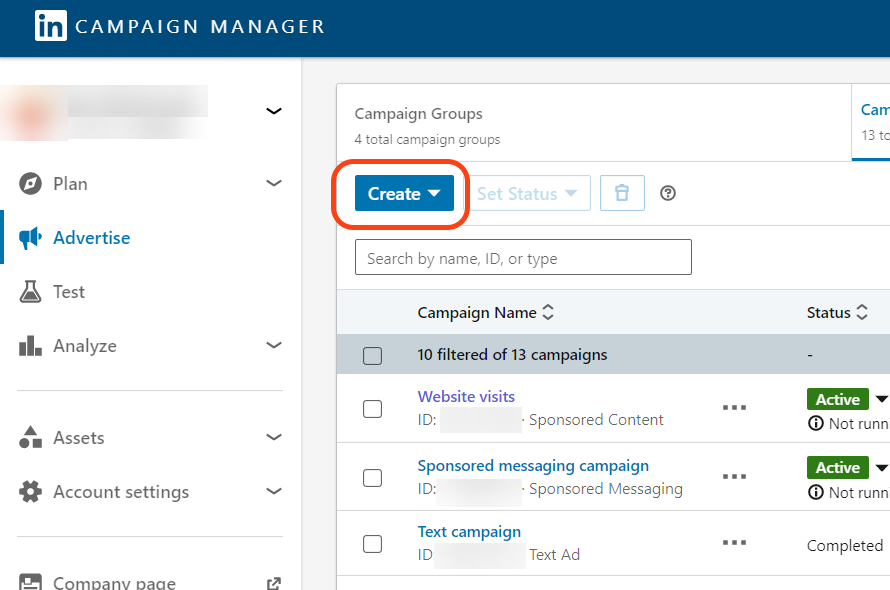The width and height of the screenshot is (890, 590).
Task: Check the Text campaign checkbox
Action: (372, 544)
